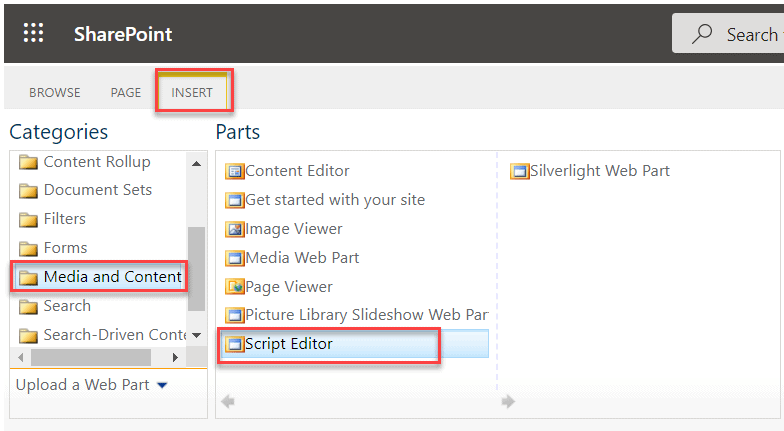Go to next parts page arrow
784x431 pixels.
click(x=508, y=401)
